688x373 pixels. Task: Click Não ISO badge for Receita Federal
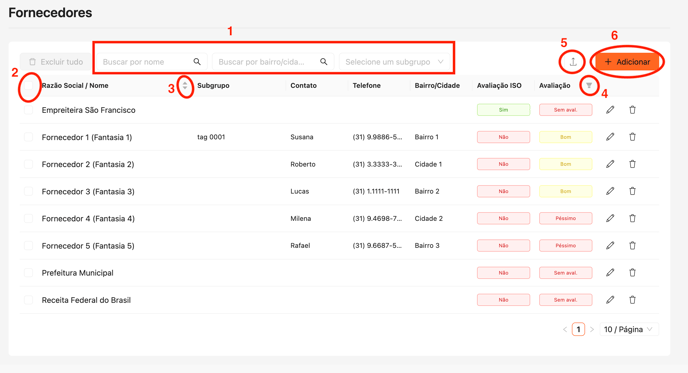tap(503, 300)
